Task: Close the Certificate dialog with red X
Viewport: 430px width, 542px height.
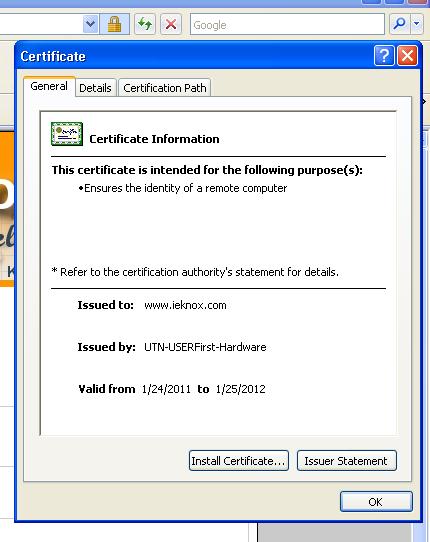Action: [408, 55]
